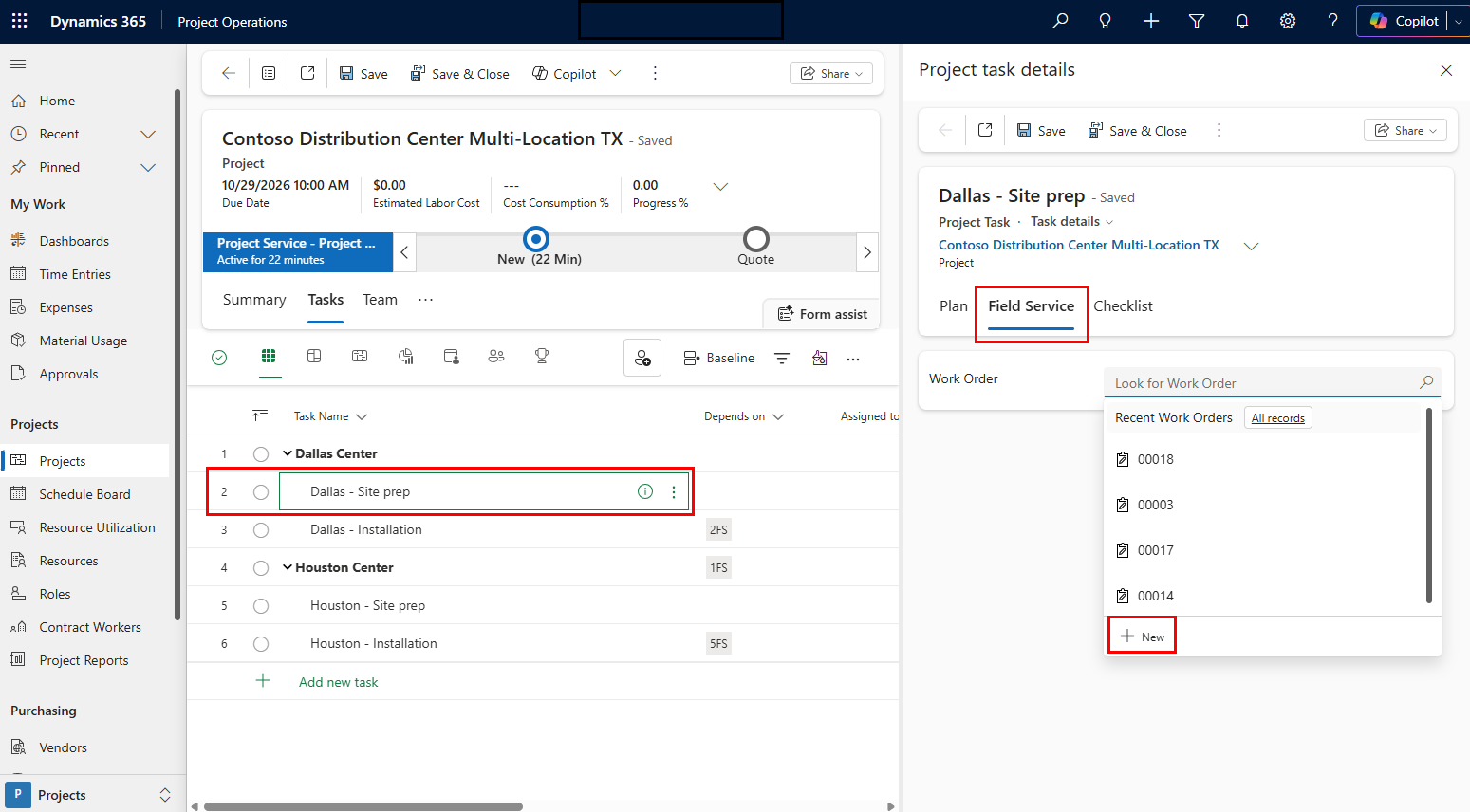Open the settings gear
The height and width of the screenshot is (812, 1470).
click(x=1288, y=21)
